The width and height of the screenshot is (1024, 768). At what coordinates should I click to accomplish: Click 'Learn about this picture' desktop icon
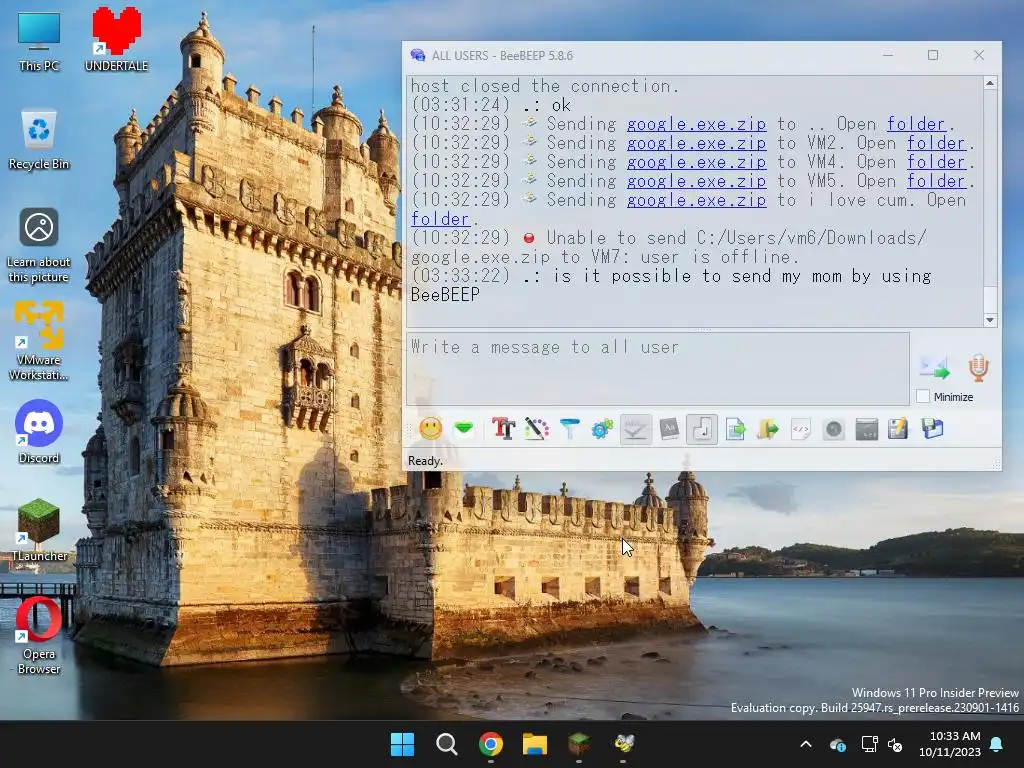pyautogui.click(x=39, y=246)
